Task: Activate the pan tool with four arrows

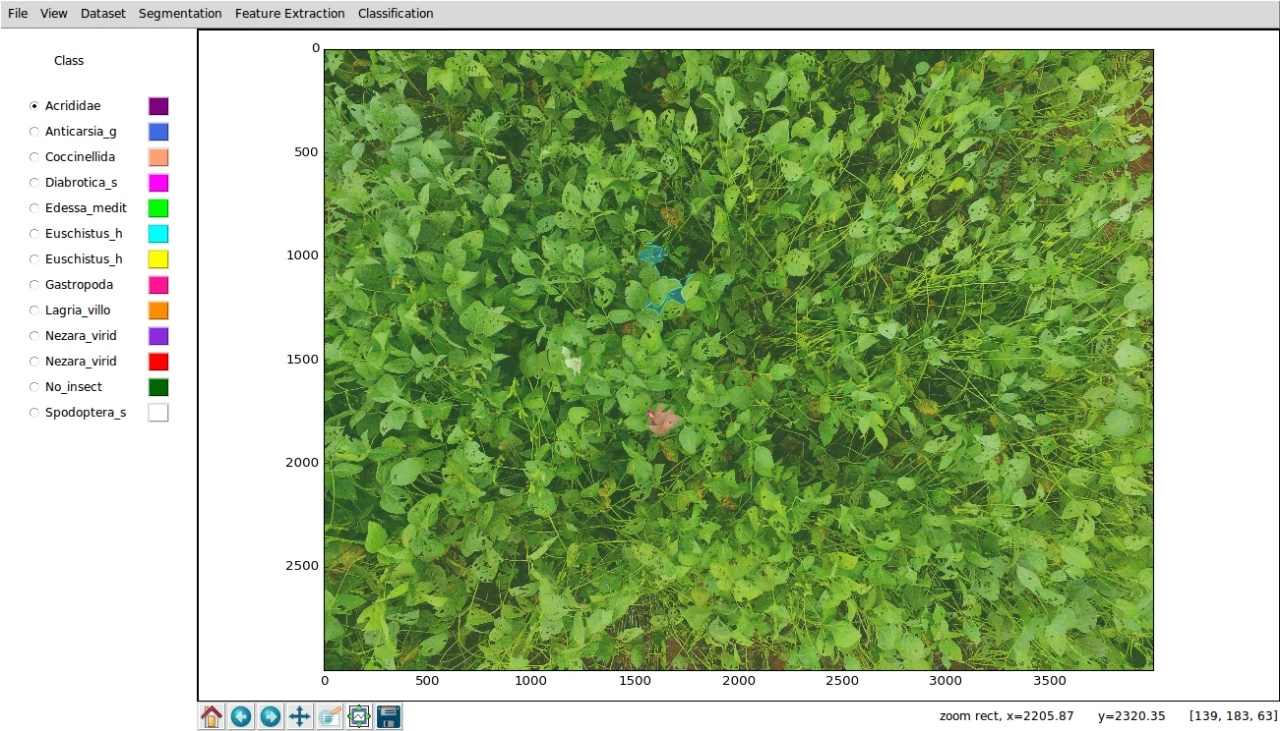Action: (299, 716)
